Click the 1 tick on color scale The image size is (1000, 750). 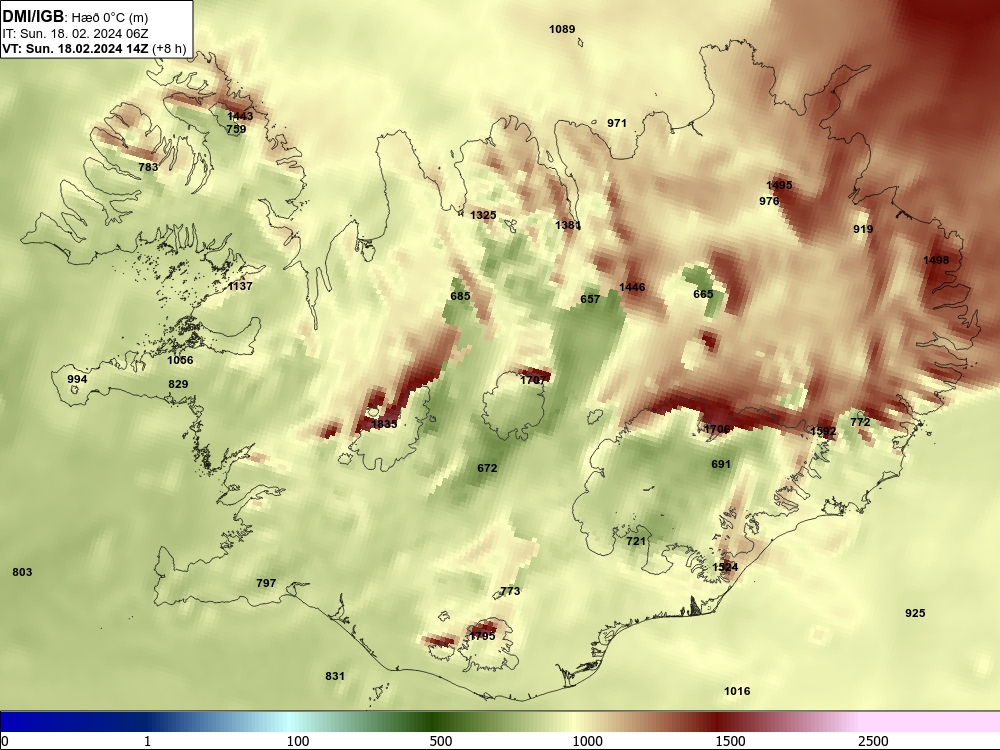coord(147,741)
